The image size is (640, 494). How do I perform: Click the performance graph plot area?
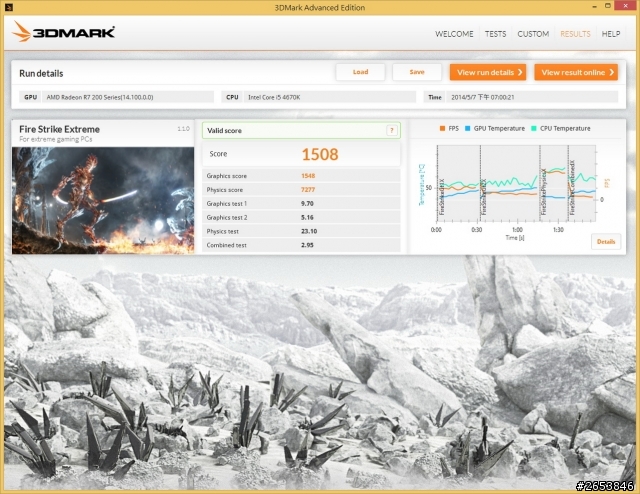(516, 183)
